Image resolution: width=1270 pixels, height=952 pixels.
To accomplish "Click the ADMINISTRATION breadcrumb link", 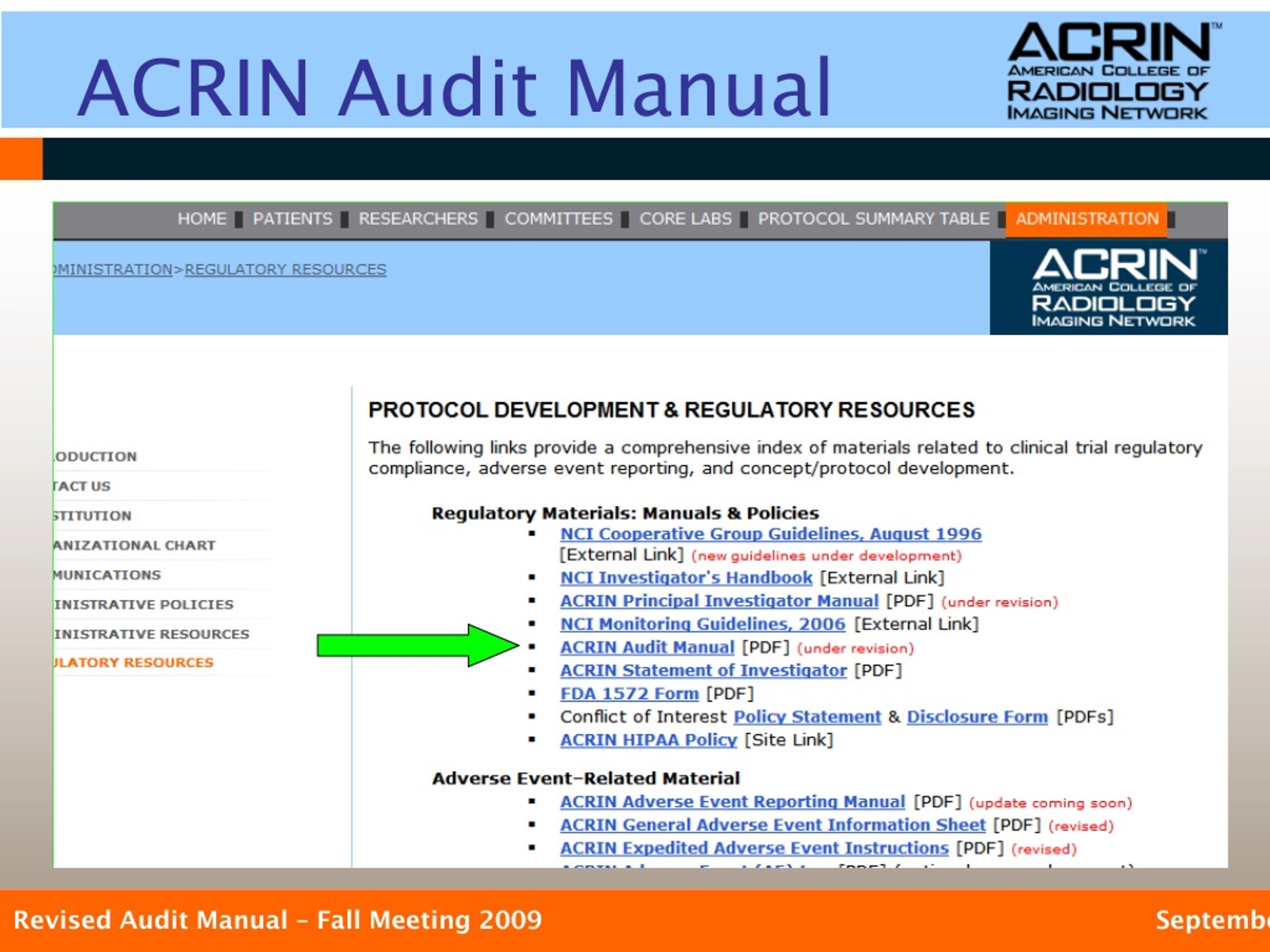I will [x=113, y=269].
